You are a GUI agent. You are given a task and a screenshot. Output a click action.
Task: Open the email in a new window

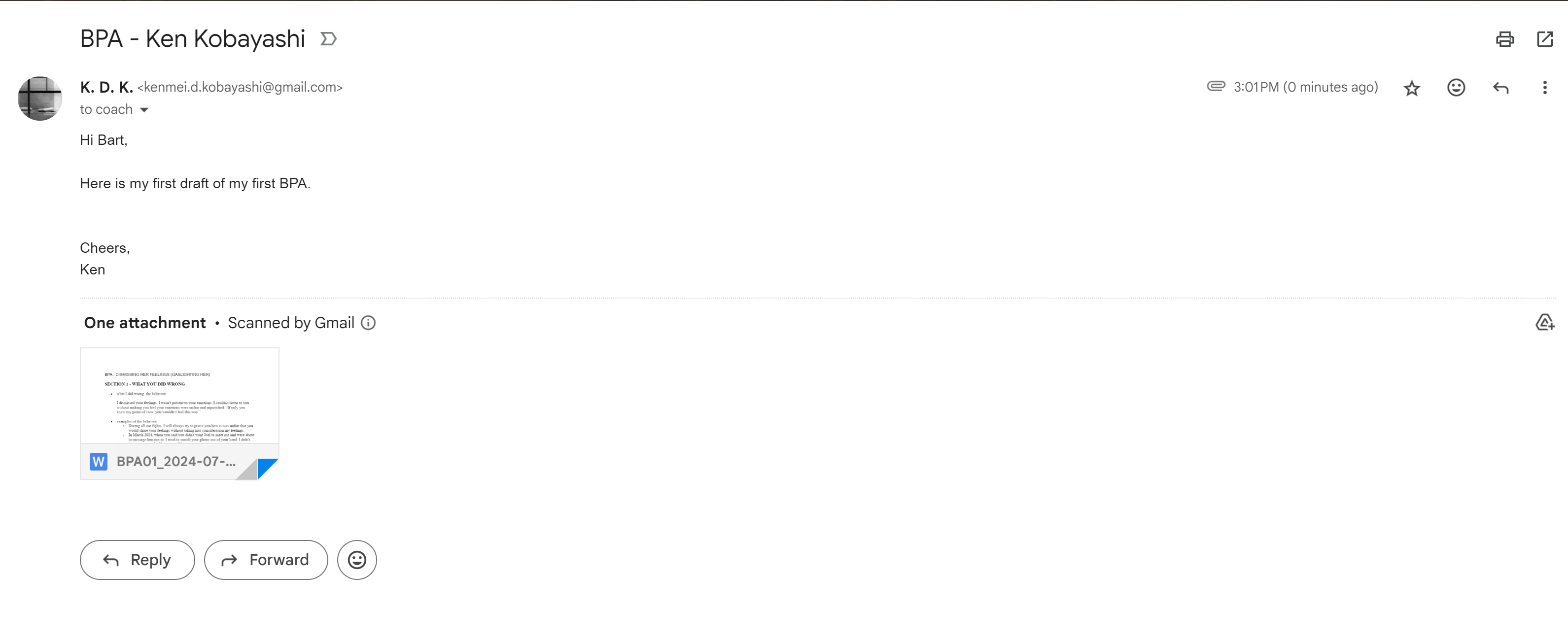tap(1545, 39)
